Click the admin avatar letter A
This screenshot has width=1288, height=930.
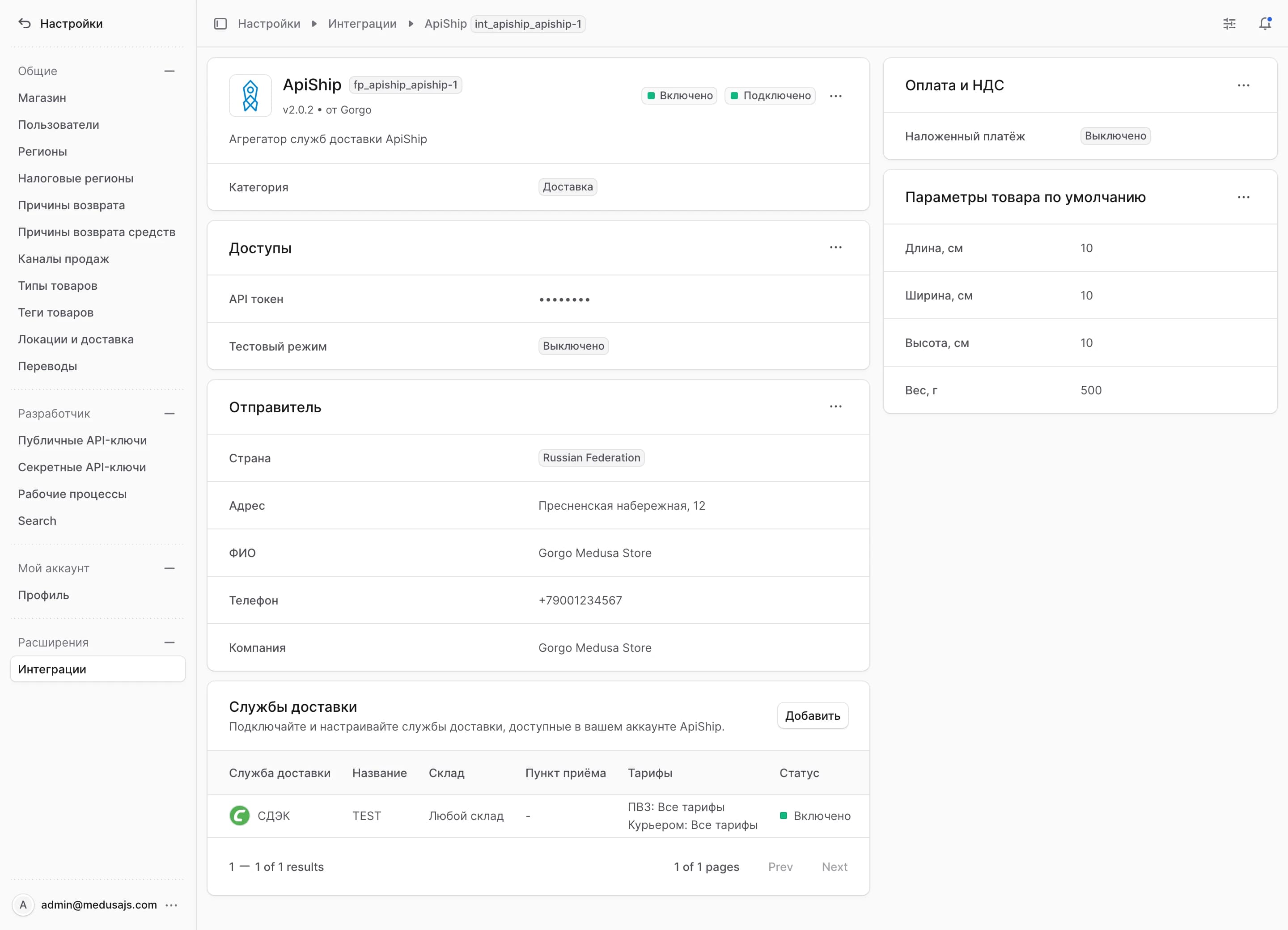[x=23, y=905]
